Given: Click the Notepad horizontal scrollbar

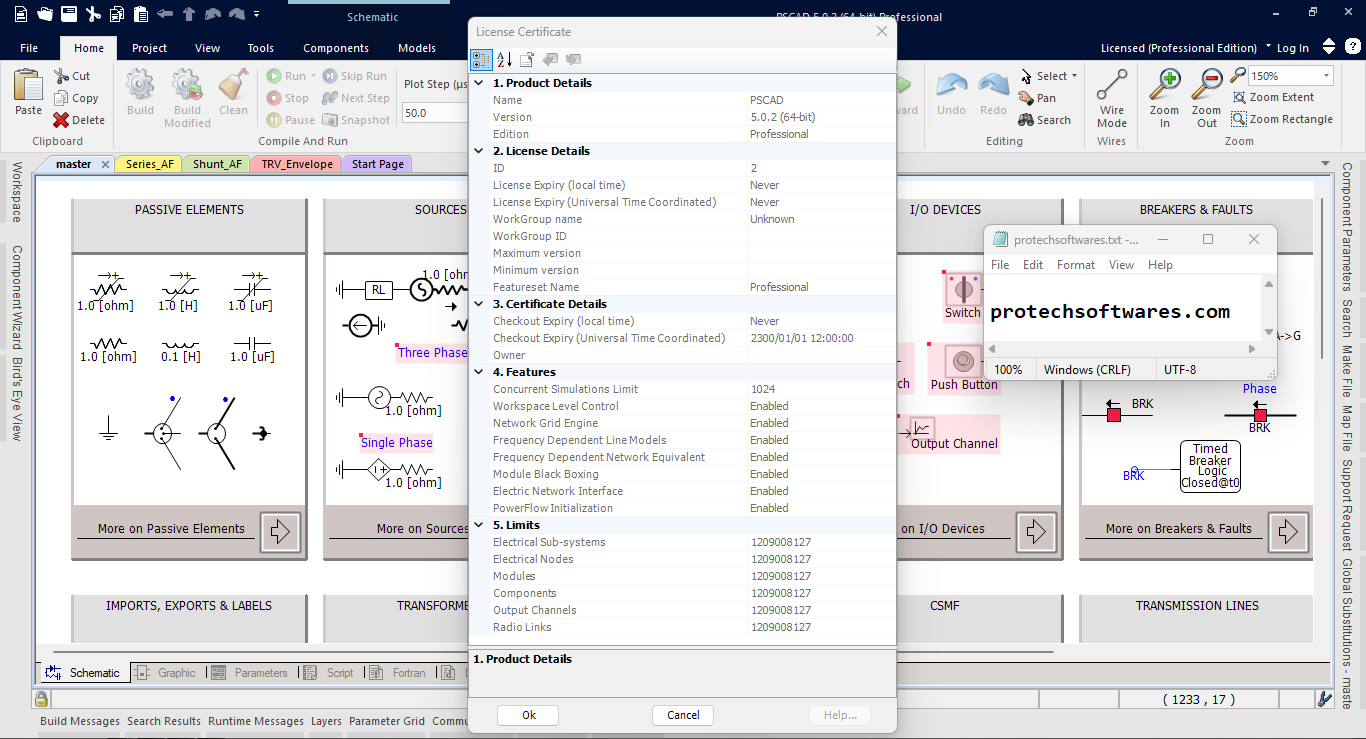Looking at the screenshot, I should (1124, 349).
